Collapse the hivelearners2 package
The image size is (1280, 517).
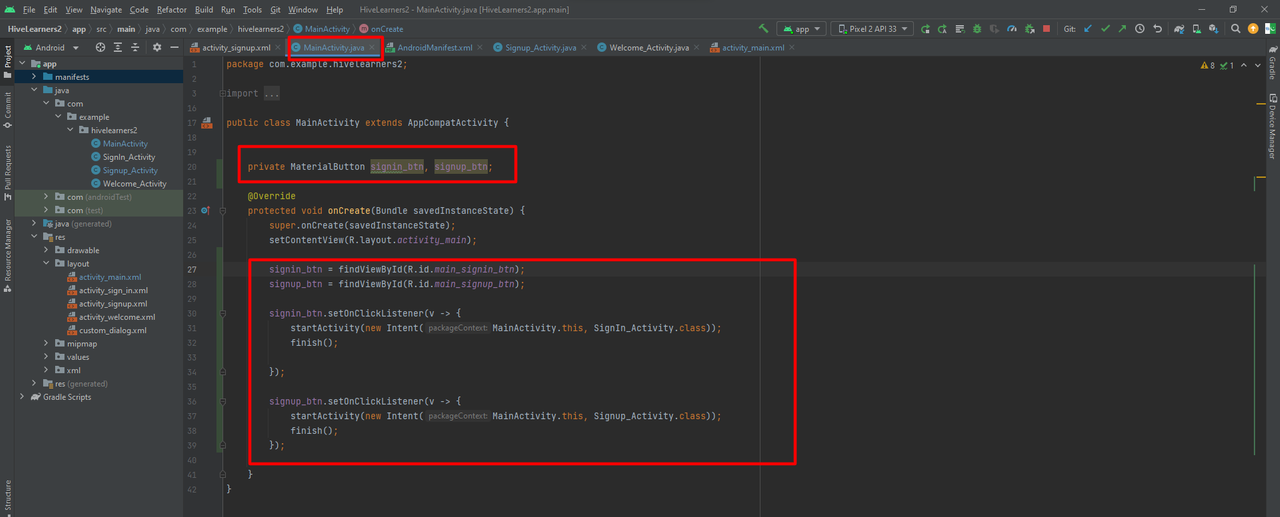tap(71, 130)
